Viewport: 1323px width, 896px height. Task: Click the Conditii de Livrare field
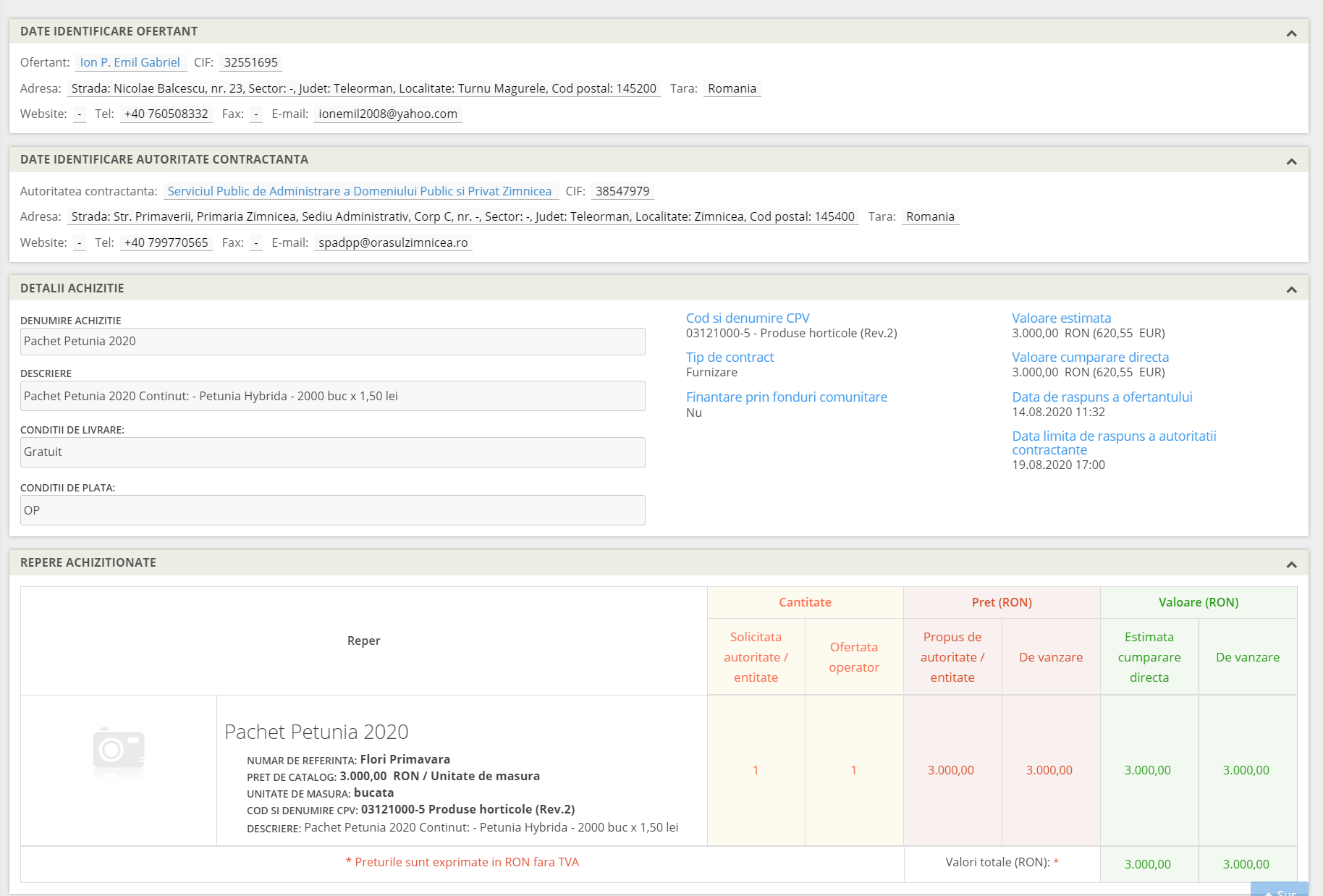(x=333, y=452)
